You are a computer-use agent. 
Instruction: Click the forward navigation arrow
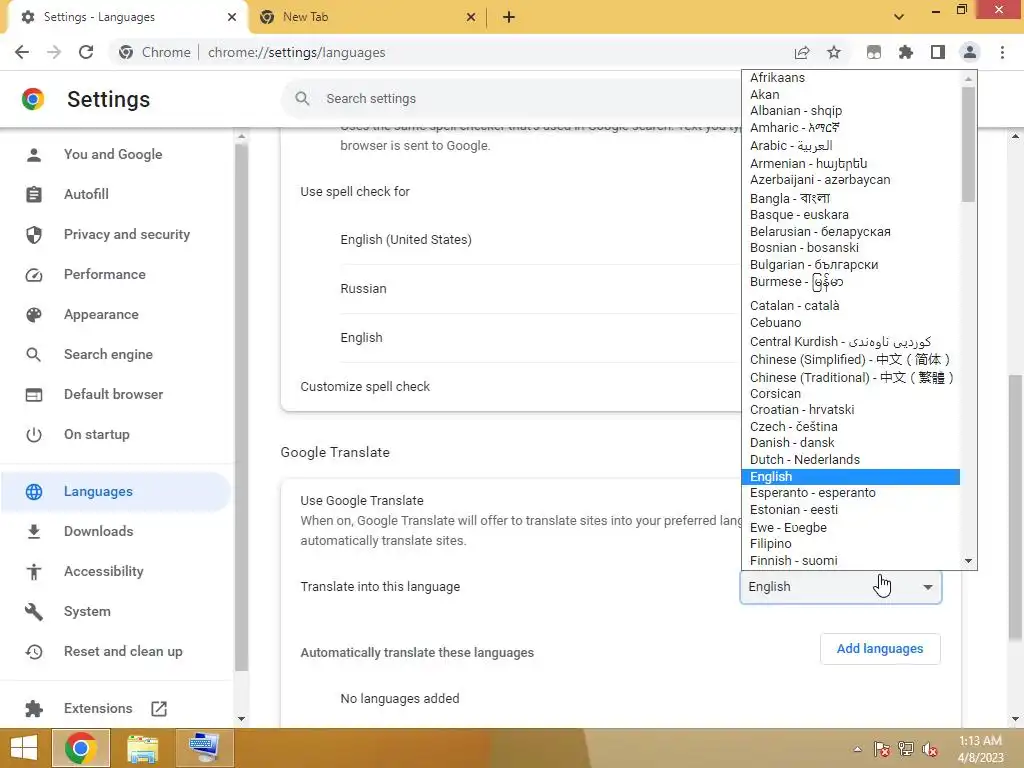point(54,52)
